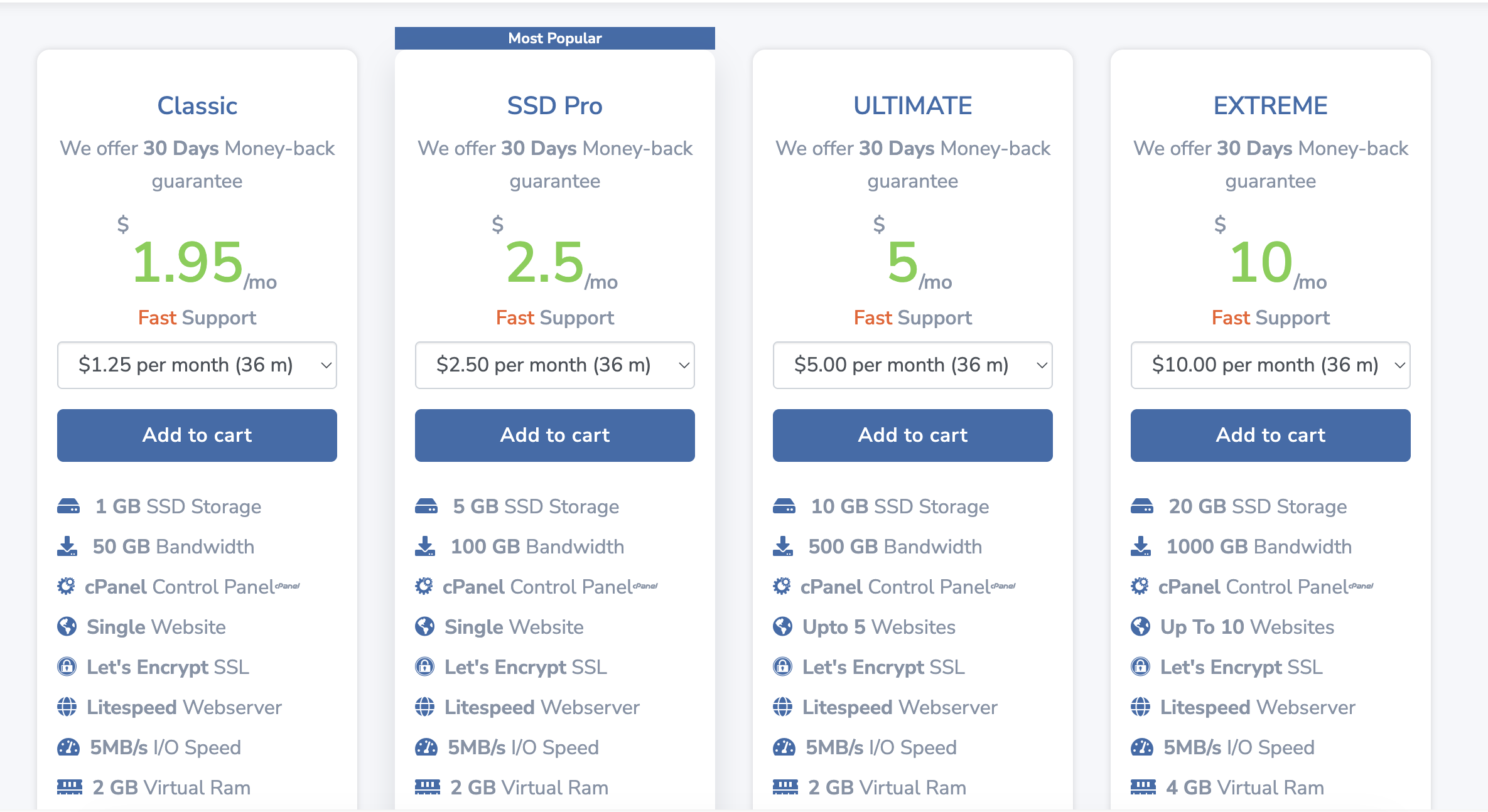Click Let's Encrypt SSL text in ULTIMATE
This screenshot has width=1488, height=812.
tap(883, 667)
